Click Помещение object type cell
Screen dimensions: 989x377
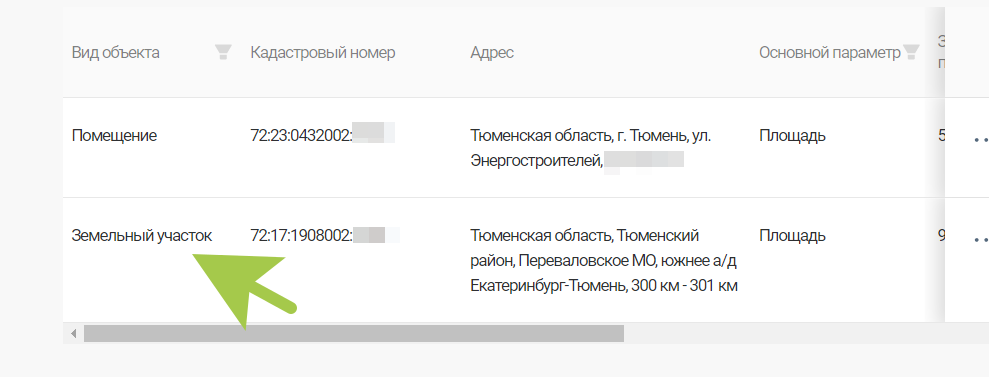114,135
